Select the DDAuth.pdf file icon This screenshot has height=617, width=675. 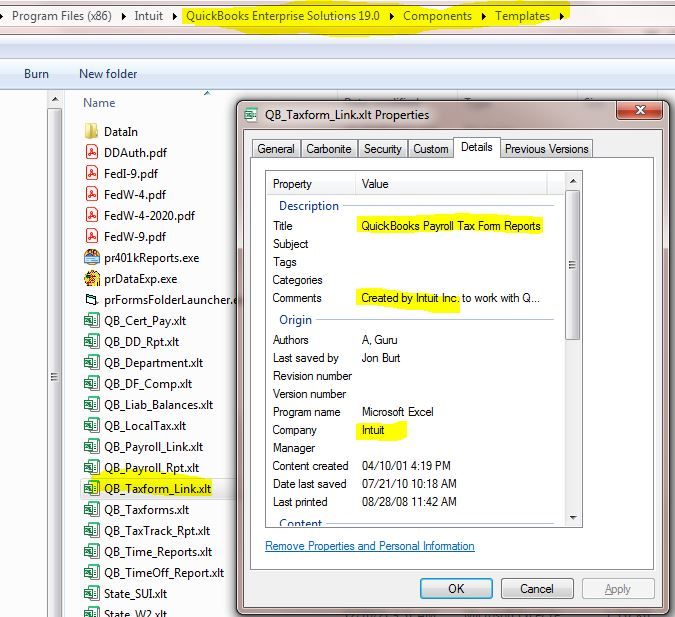(92, 152)
